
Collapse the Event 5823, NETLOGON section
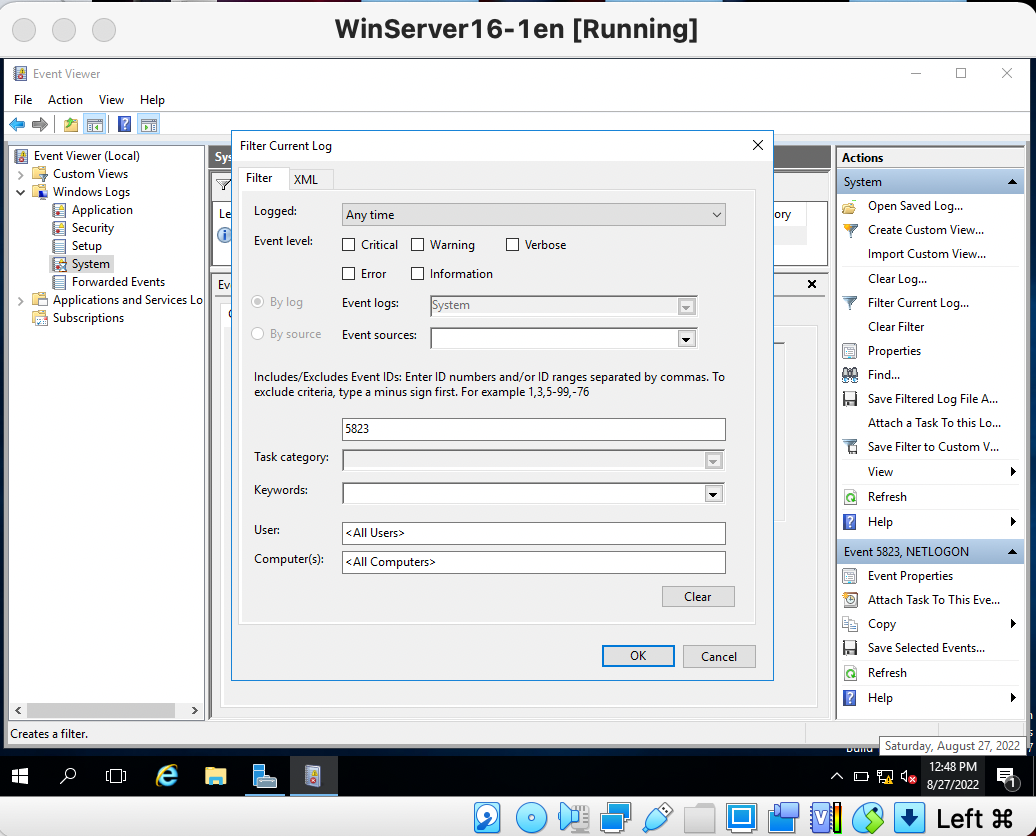(1012, 552)
